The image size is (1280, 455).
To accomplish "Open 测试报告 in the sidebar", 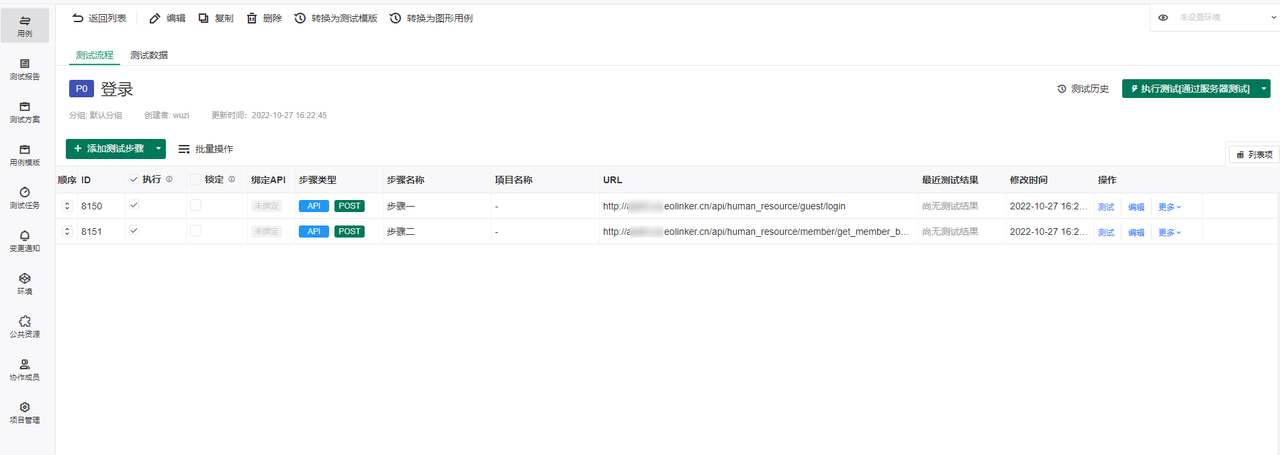I will pos(25,68).
